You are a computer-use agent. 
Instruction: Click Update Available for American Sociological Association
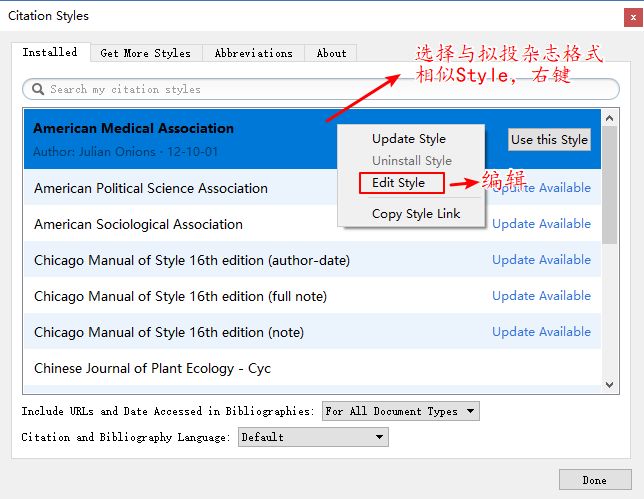click(x=541, y=224)
